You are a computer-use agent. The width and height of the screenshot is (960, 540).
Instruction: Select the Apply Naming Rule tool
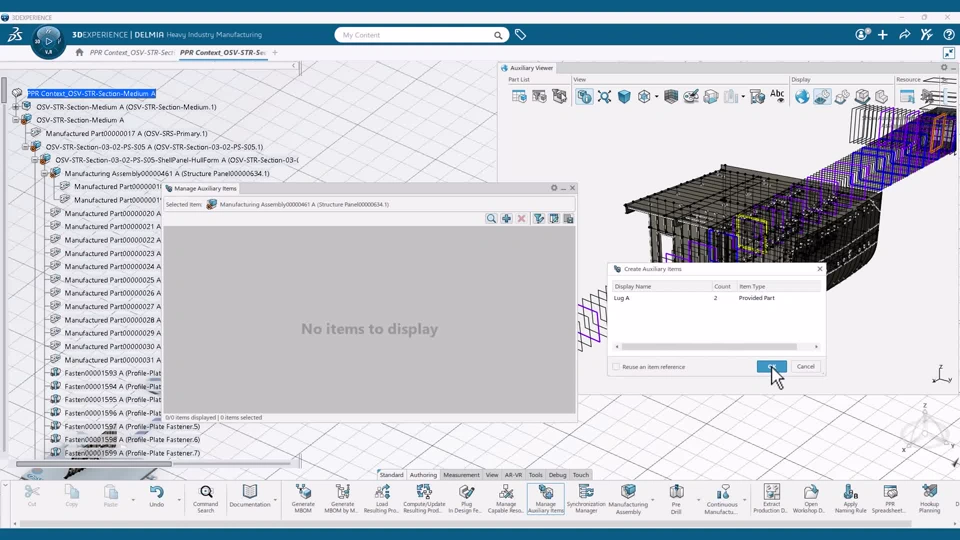(850, 492)
